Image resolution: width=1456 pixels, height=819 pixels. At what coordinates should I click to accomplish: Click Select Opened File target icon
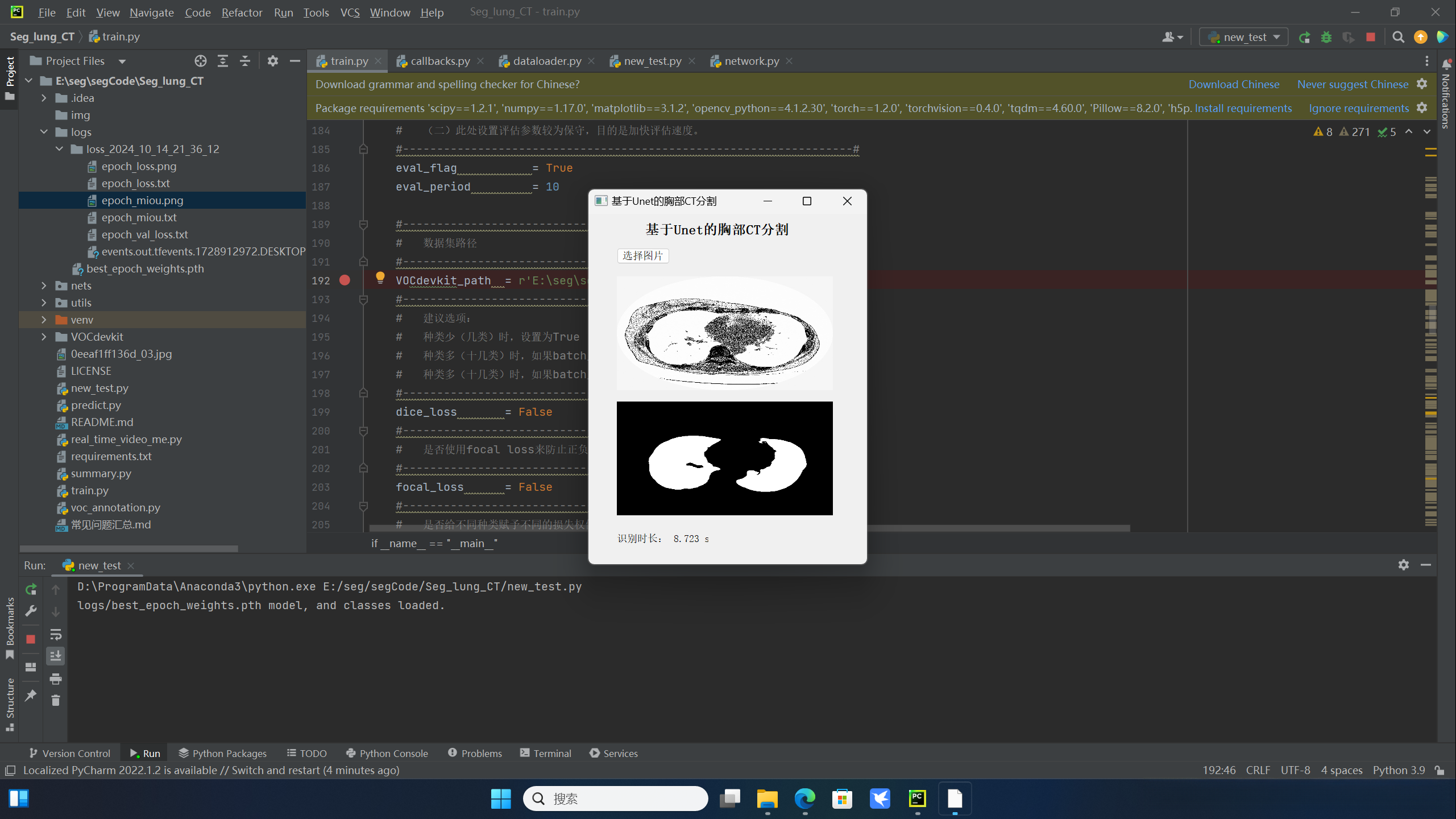[200, 61]
